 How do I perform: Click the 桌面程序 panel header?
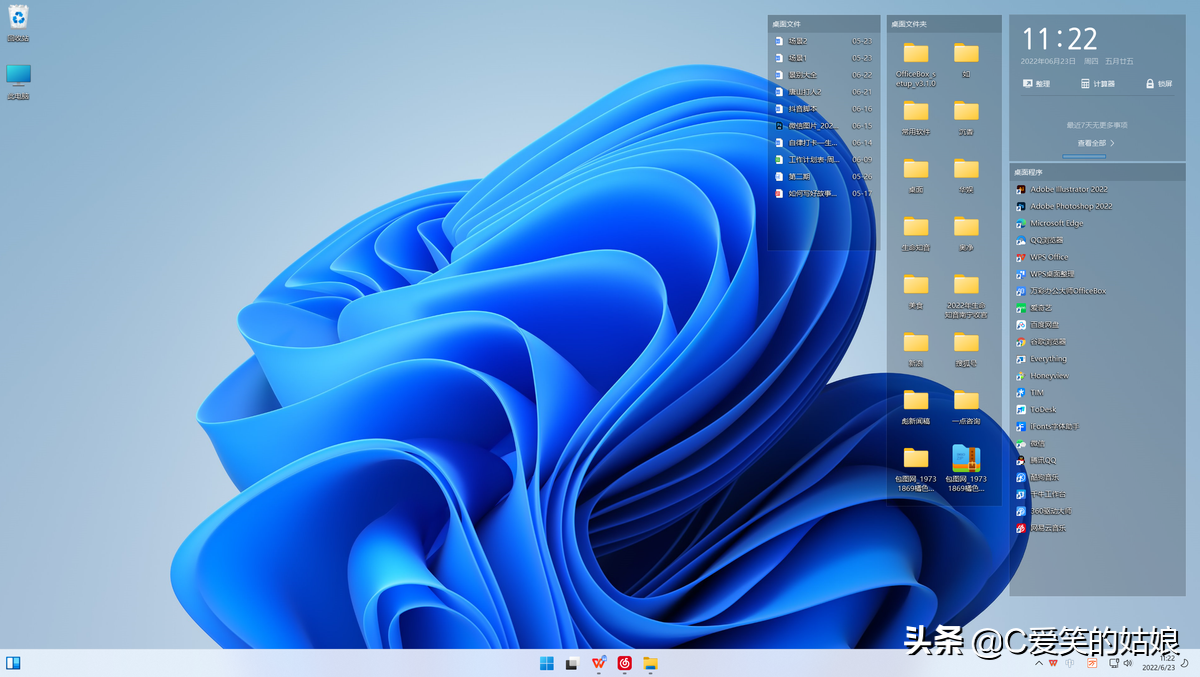click(1097, 172)
